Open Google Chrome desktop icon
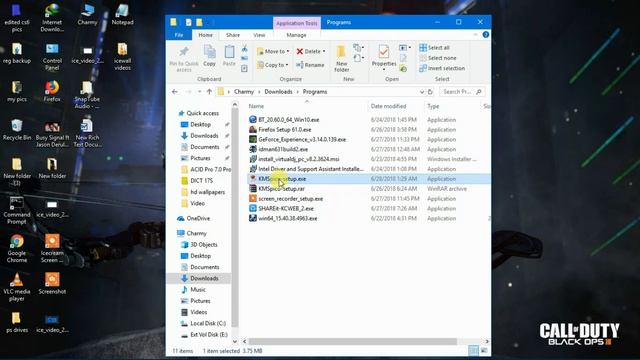640x360 pixels. [x=17, y=249]
